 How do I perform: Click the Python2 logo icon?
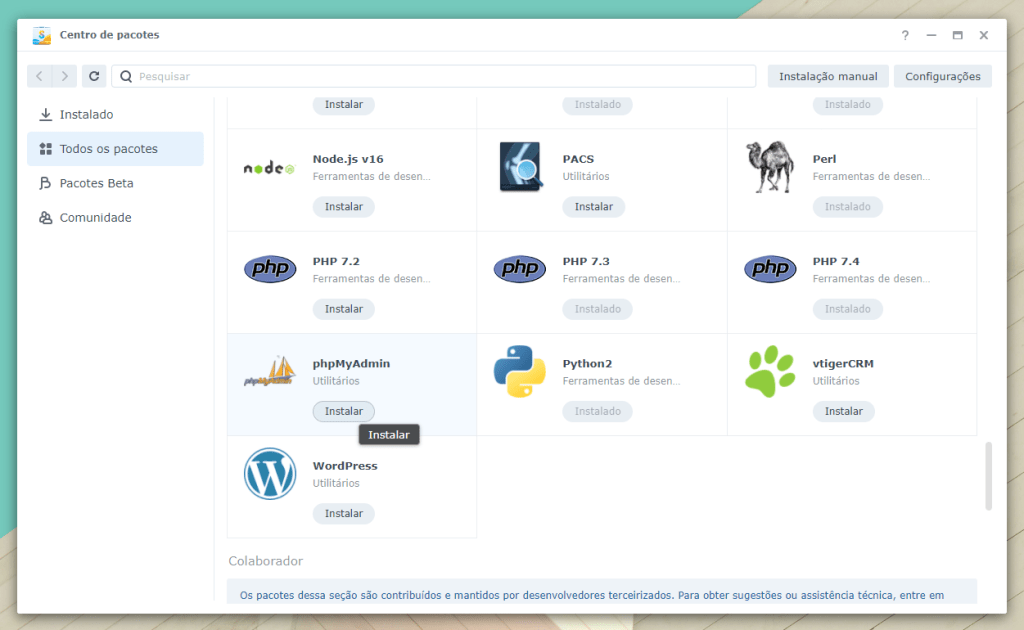(x=520, y=372)
